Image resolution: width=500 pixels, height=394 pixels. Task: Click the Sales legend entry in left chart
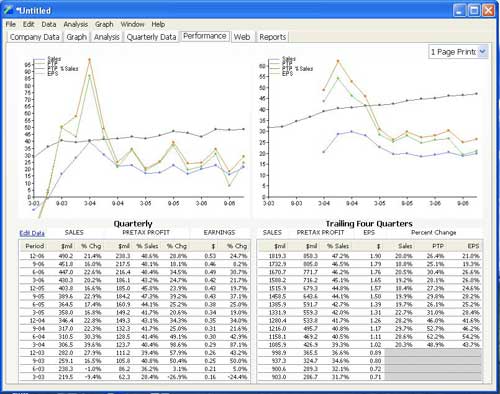pyautogui.click(x=54, y=59)
